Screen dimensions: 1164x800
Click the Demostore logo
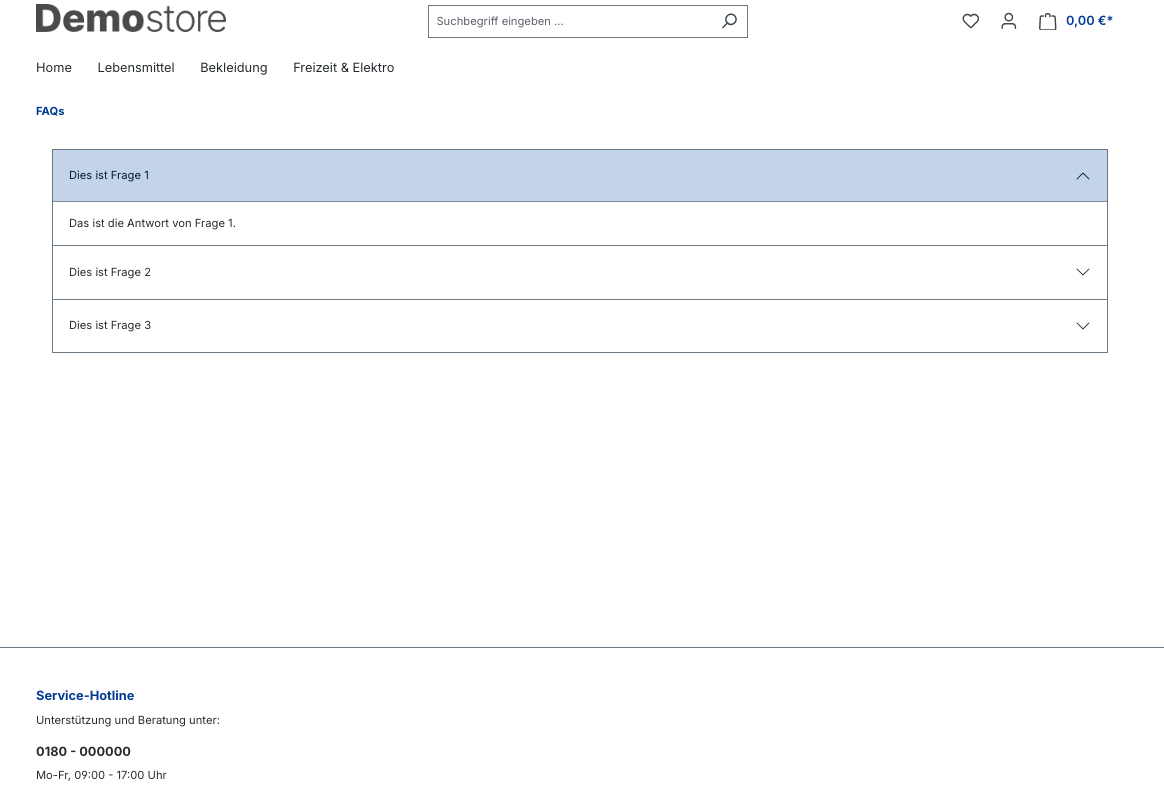pyautogui.click(x=131, y=18)
